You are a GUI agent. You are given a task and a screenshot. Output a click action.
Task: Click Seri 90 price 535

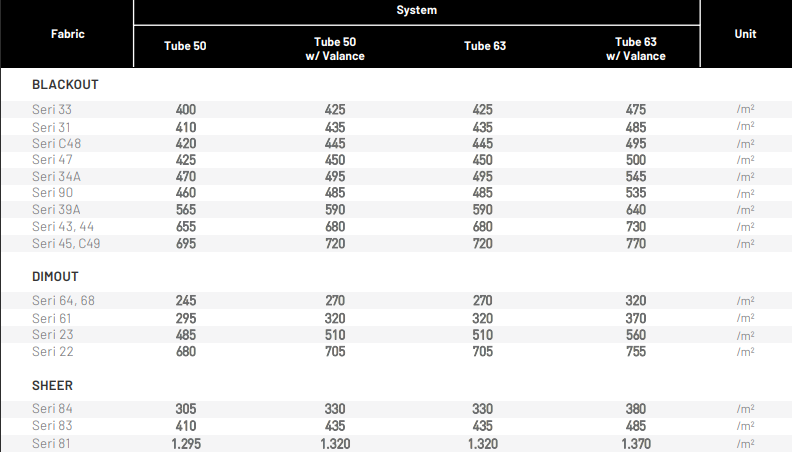pos(636,192)
